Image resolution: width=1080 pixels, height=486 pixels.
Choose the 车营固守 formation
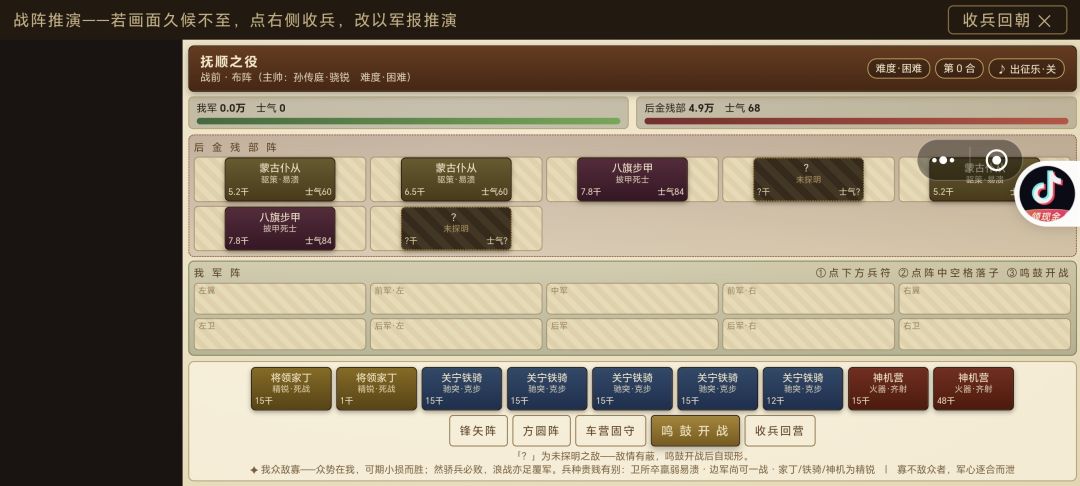pyautogui.click(x=610, y=431)
